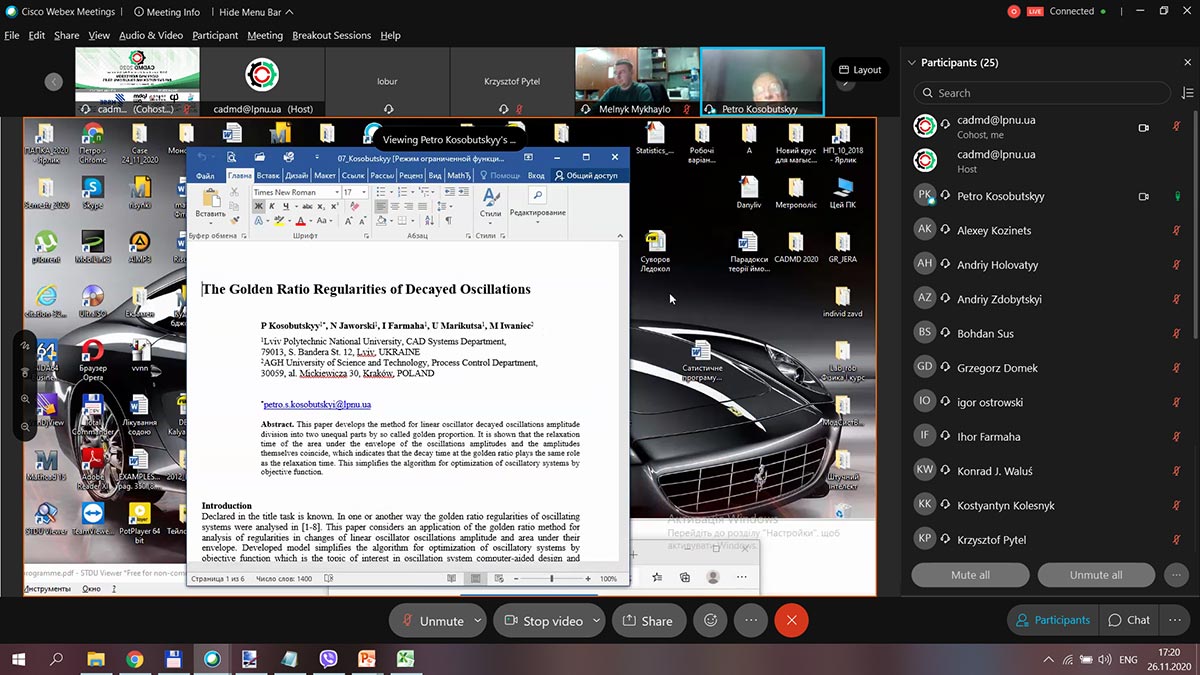Open the Audio & Video menu
1200x675 pixels.
[151, 35]
